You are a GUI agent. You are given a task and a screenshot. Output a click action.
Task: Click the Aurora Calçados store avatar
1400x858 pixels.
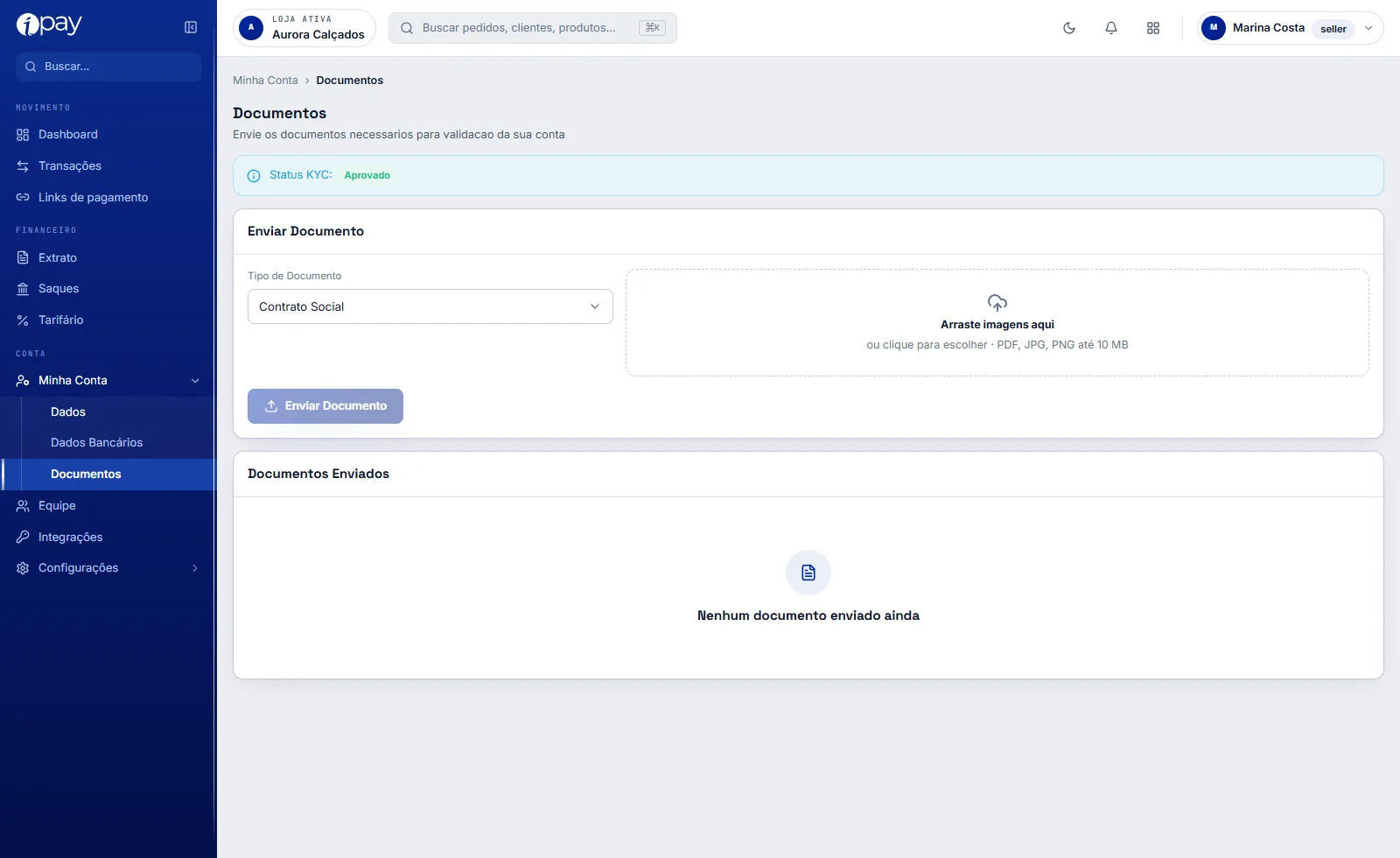(251, 28)
